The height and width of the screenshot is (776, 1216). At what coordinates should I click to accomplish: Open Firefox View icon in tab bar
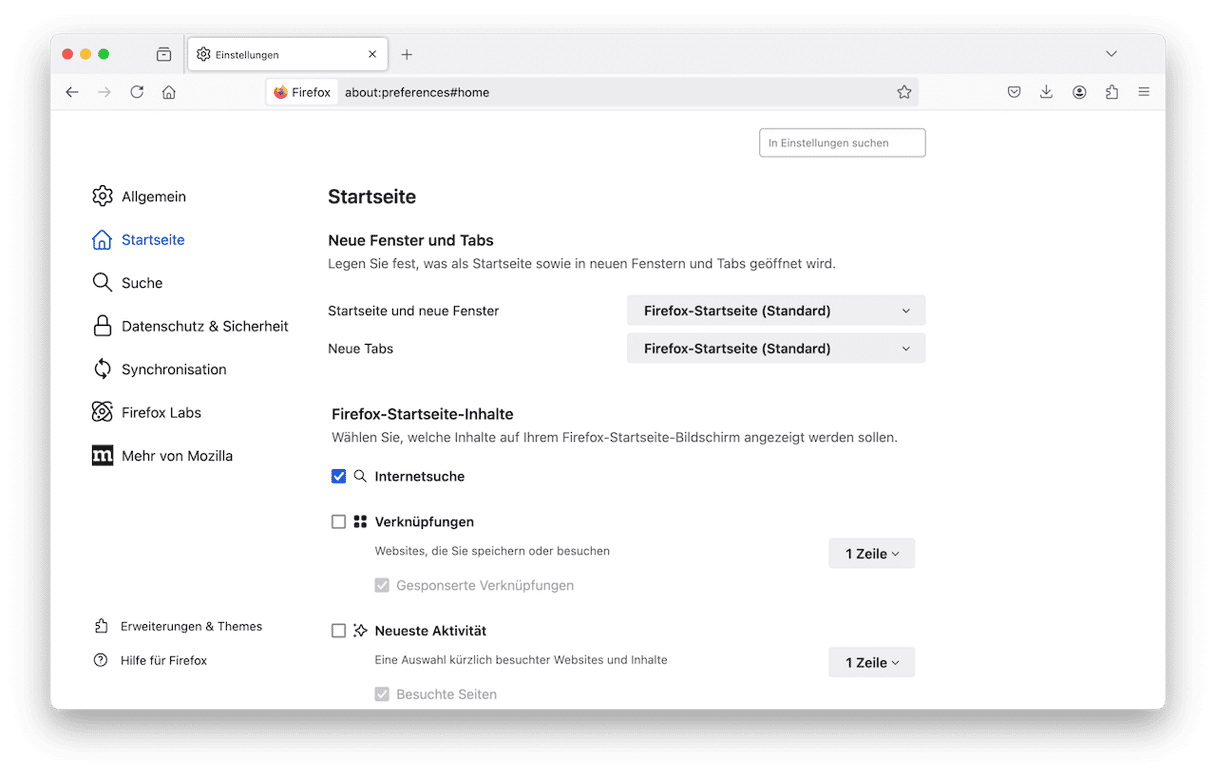[164, 54]
